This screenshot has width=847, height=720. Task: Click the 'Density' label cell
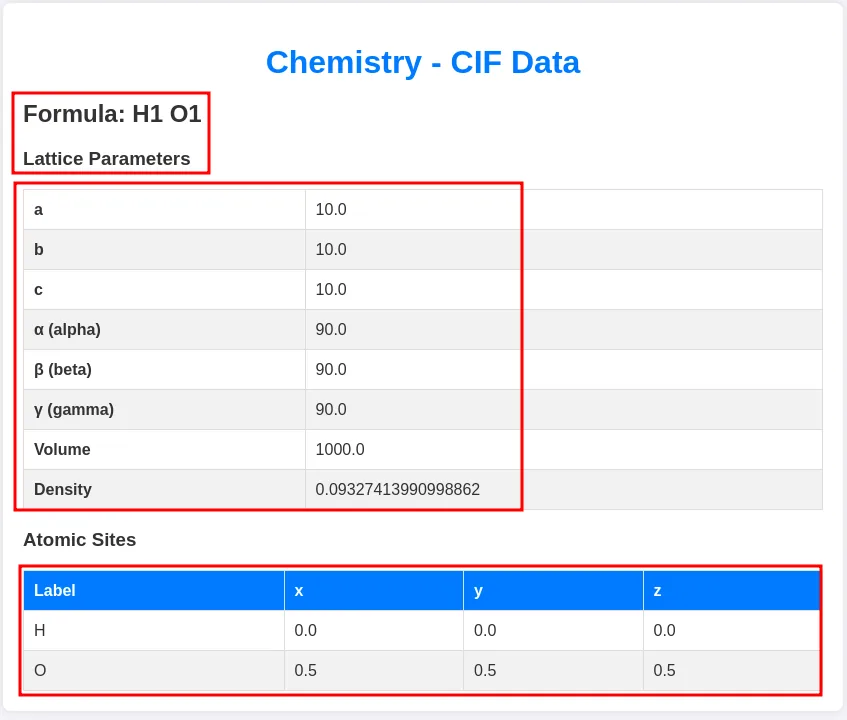pos(164,489)
